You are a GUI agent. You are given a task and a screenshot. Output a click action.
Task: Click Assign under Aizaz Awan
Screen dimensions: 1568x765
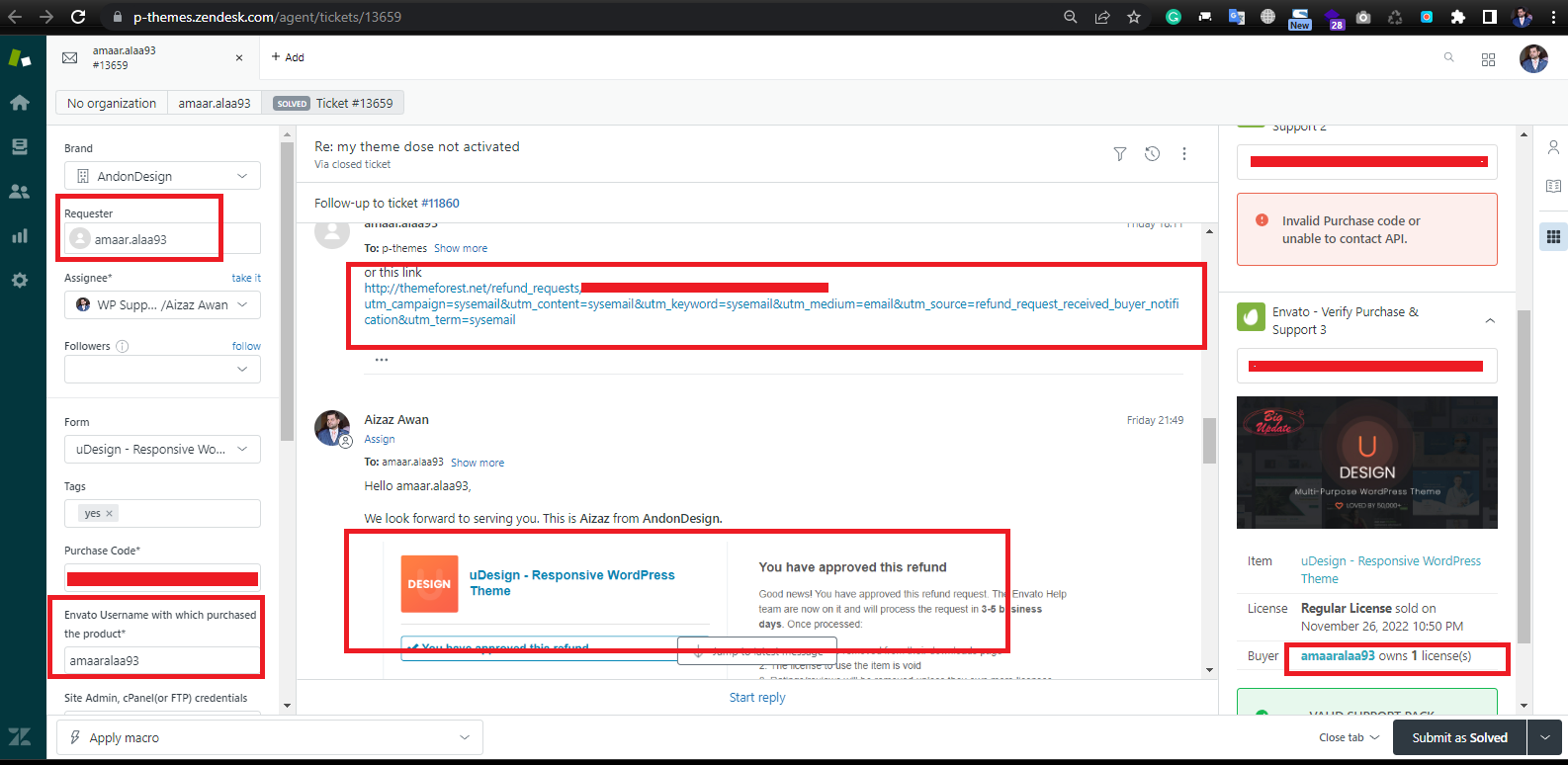coord(380,439)
